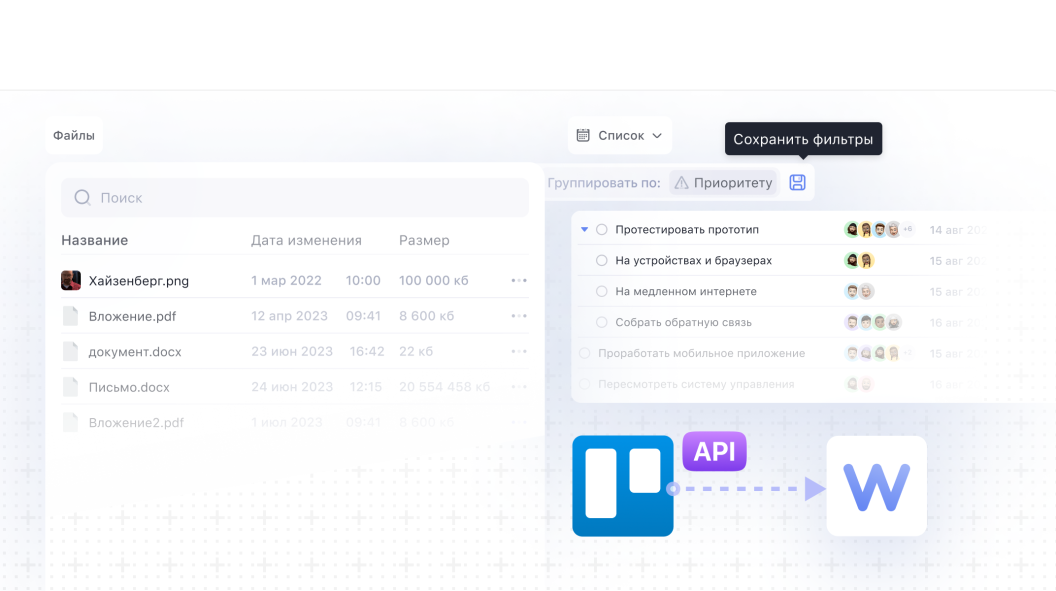Open options menu for Вложение.pdf
This screenshot has height=591, width=1056.
coord(518,315)
